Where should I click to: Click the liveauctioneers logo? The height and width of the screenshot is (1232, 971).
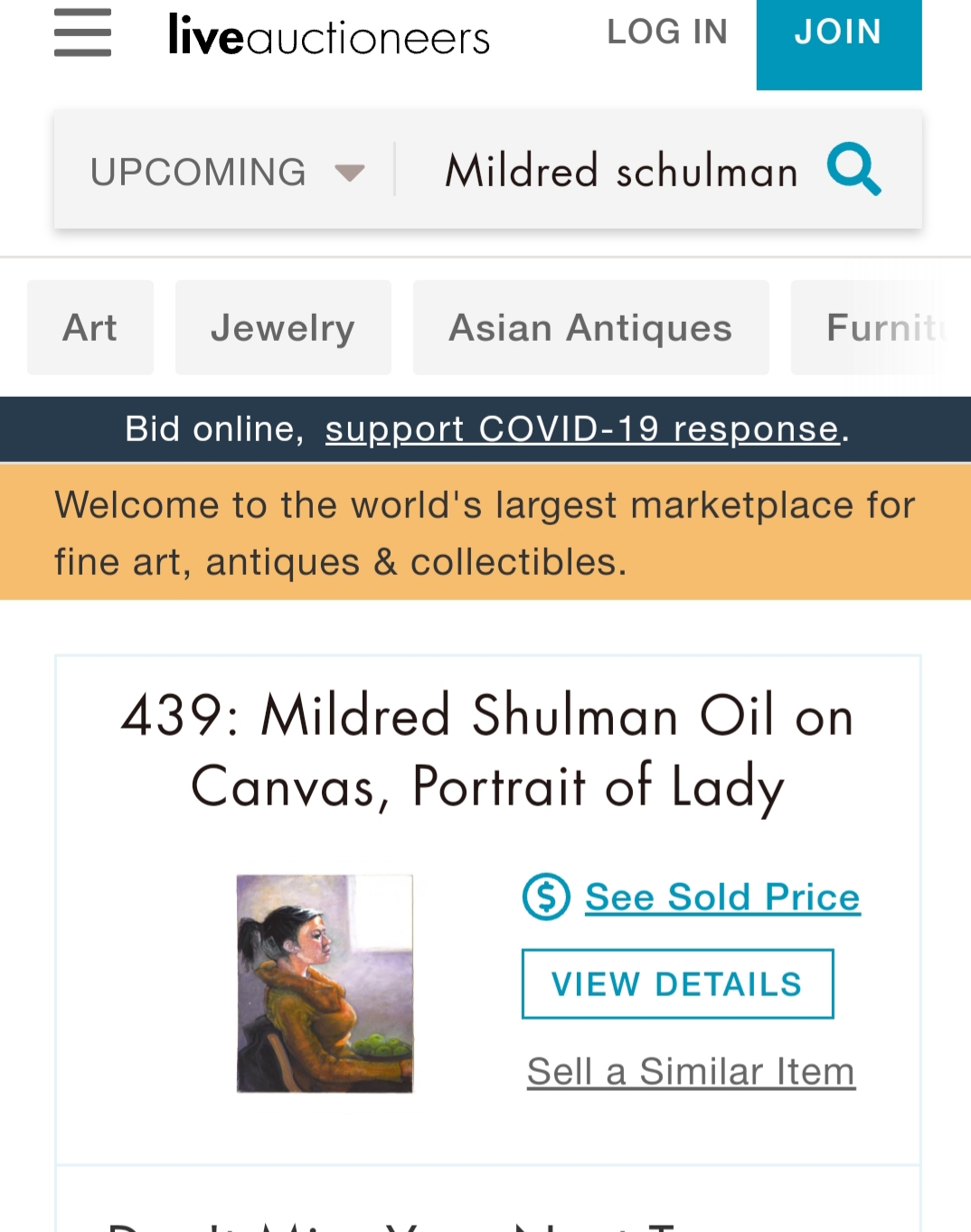329,36
